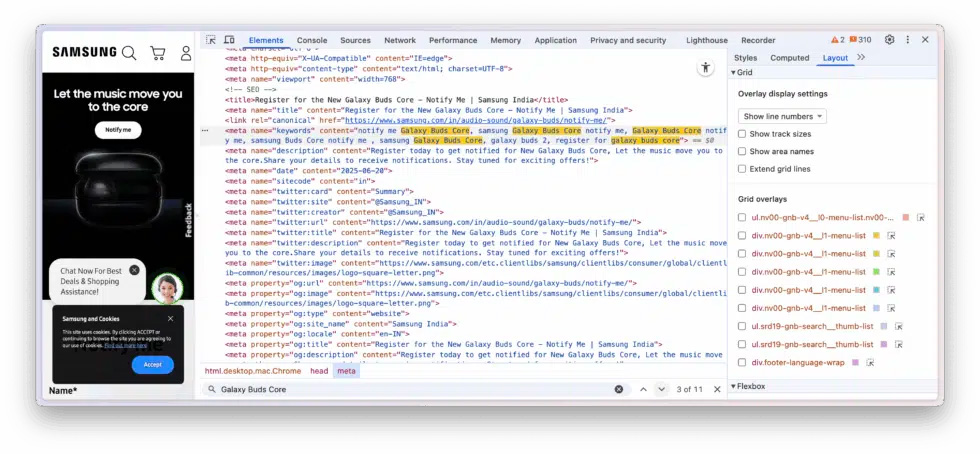Close the DevTools find bar
The width and height of the screenshot is (980, 454).
(717, 389)
